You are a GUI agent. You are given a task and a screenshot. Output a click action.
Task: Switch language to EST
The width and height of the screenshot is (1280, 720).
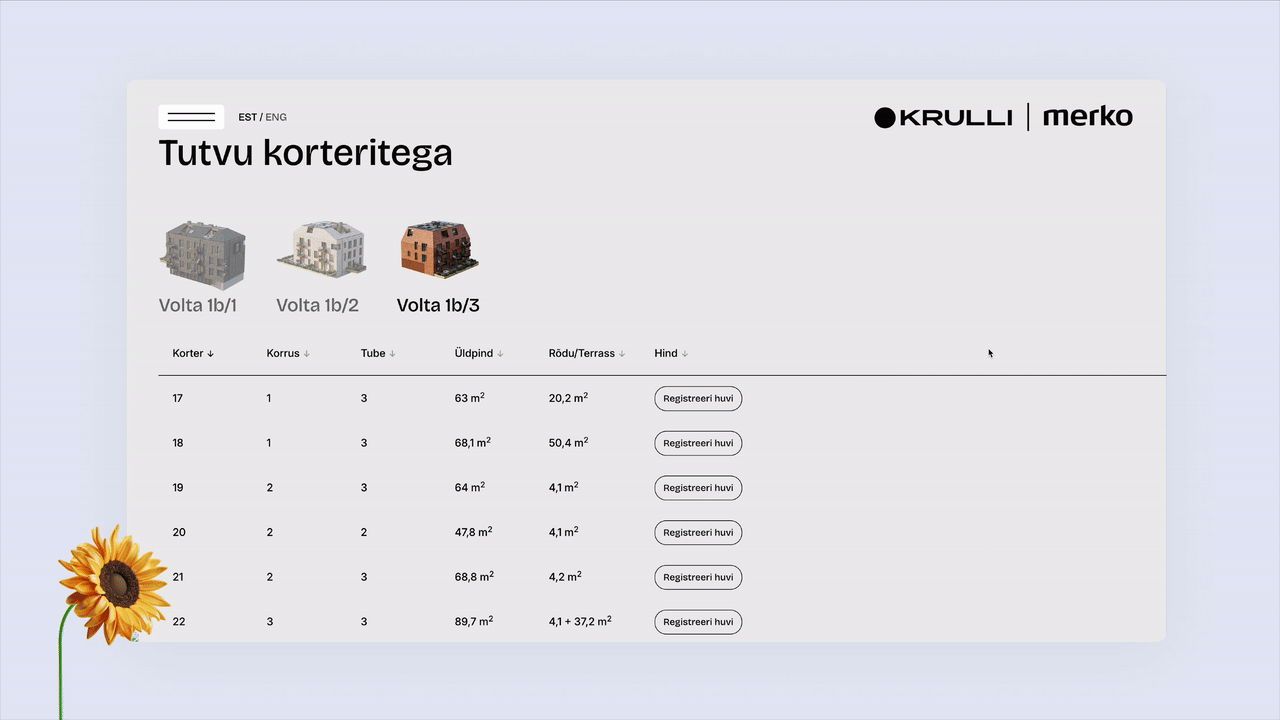tap(247, 117)
